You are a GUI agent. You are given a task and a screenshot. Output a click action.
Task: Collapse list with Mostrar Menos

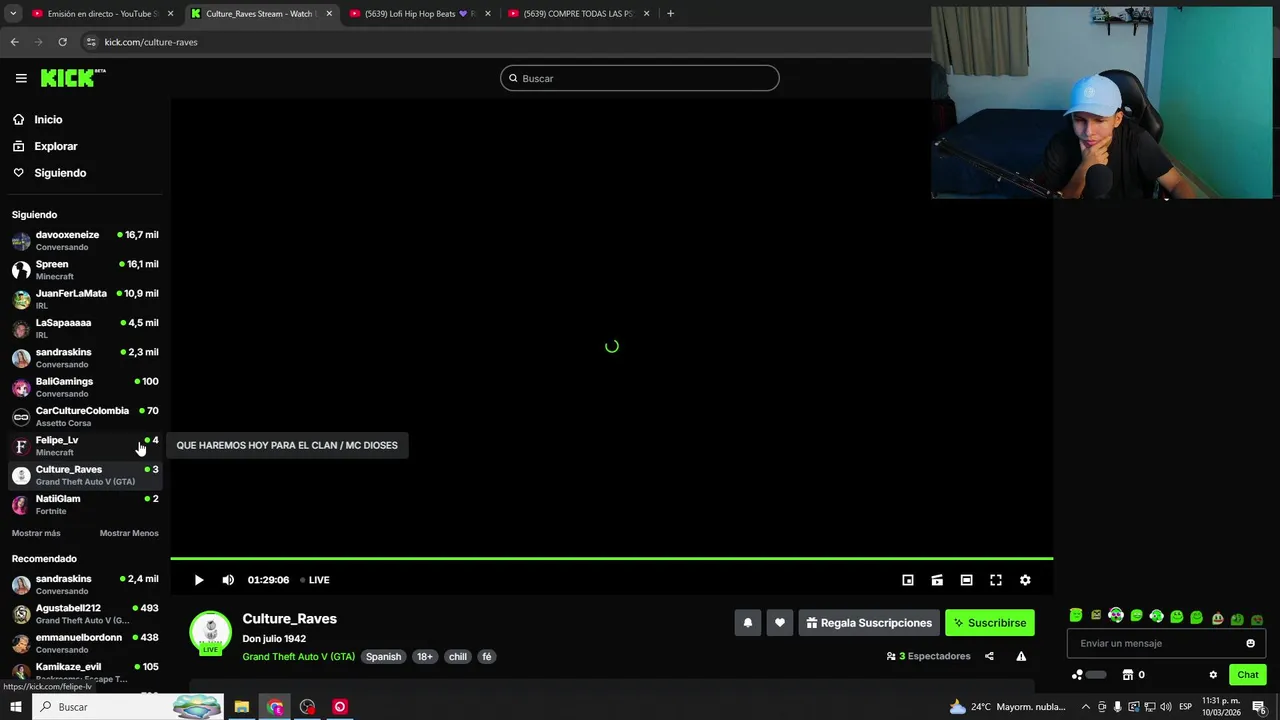[x=129, y=533]
